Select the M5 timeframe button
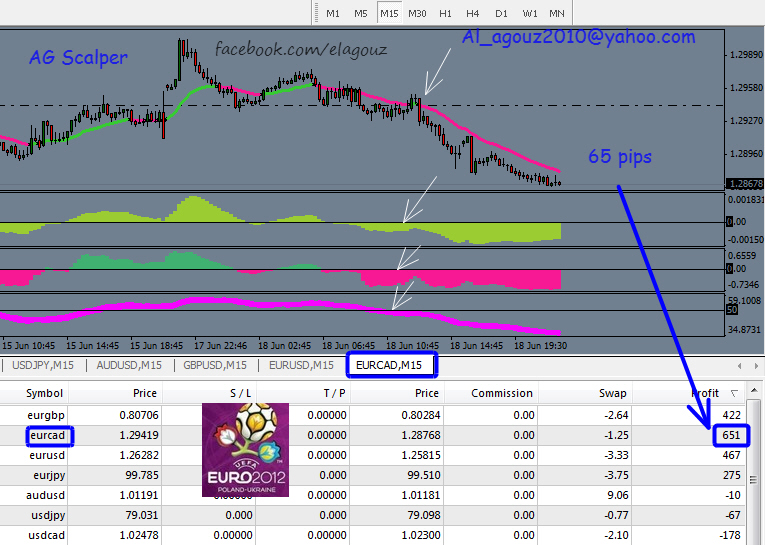The image size is (765, 545). (x=361, y=13)
